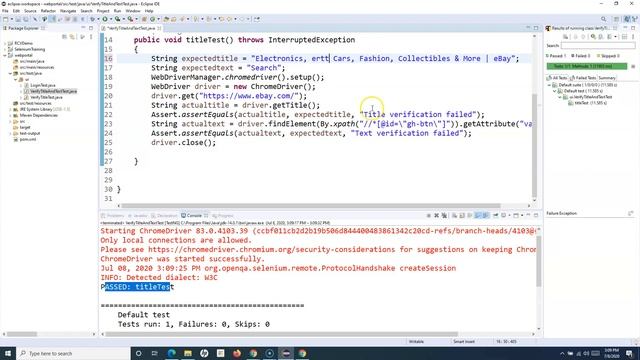640x360 pixels.
Task: Expand the SeleniumTraining project
Action: point(5,49)
